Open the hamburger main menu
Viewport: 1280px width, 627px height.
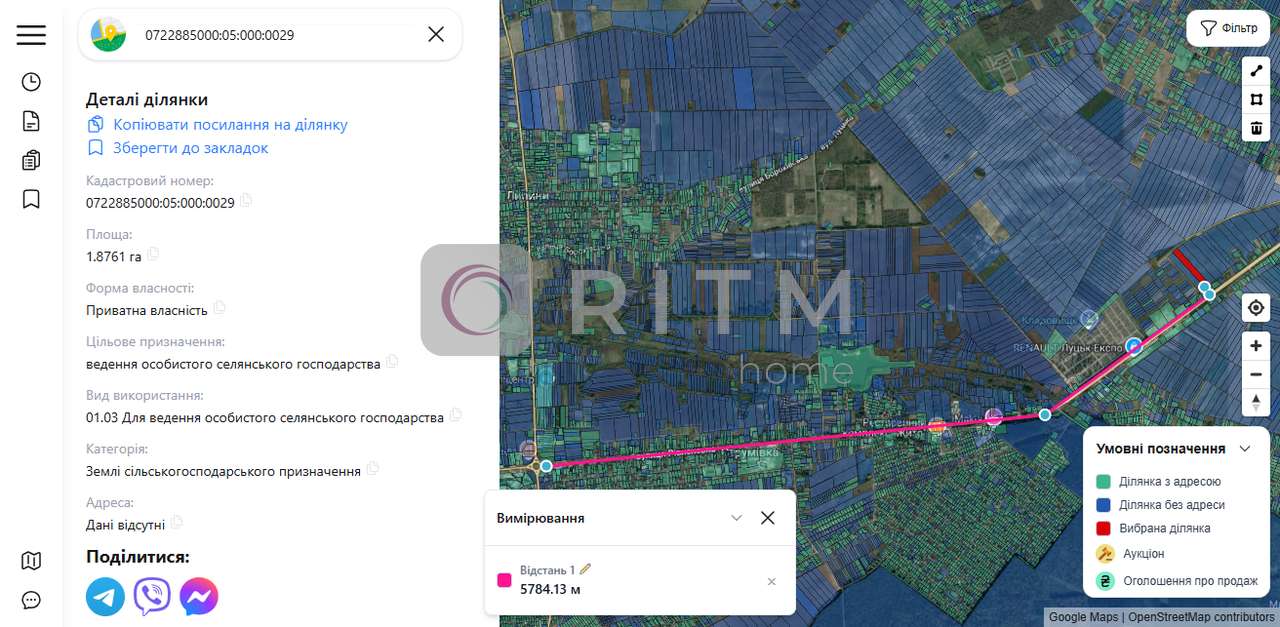click(31, 35)
